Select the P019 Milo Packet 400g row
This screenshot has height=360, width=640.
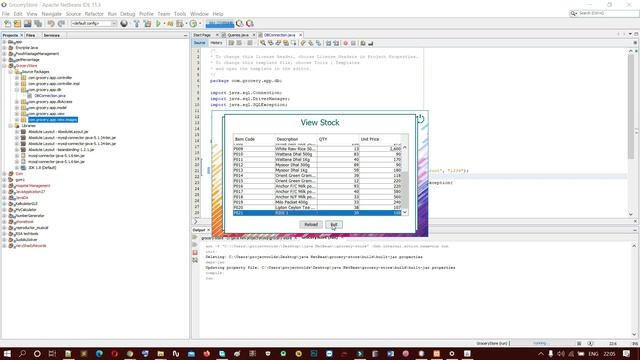click(317, 202)
